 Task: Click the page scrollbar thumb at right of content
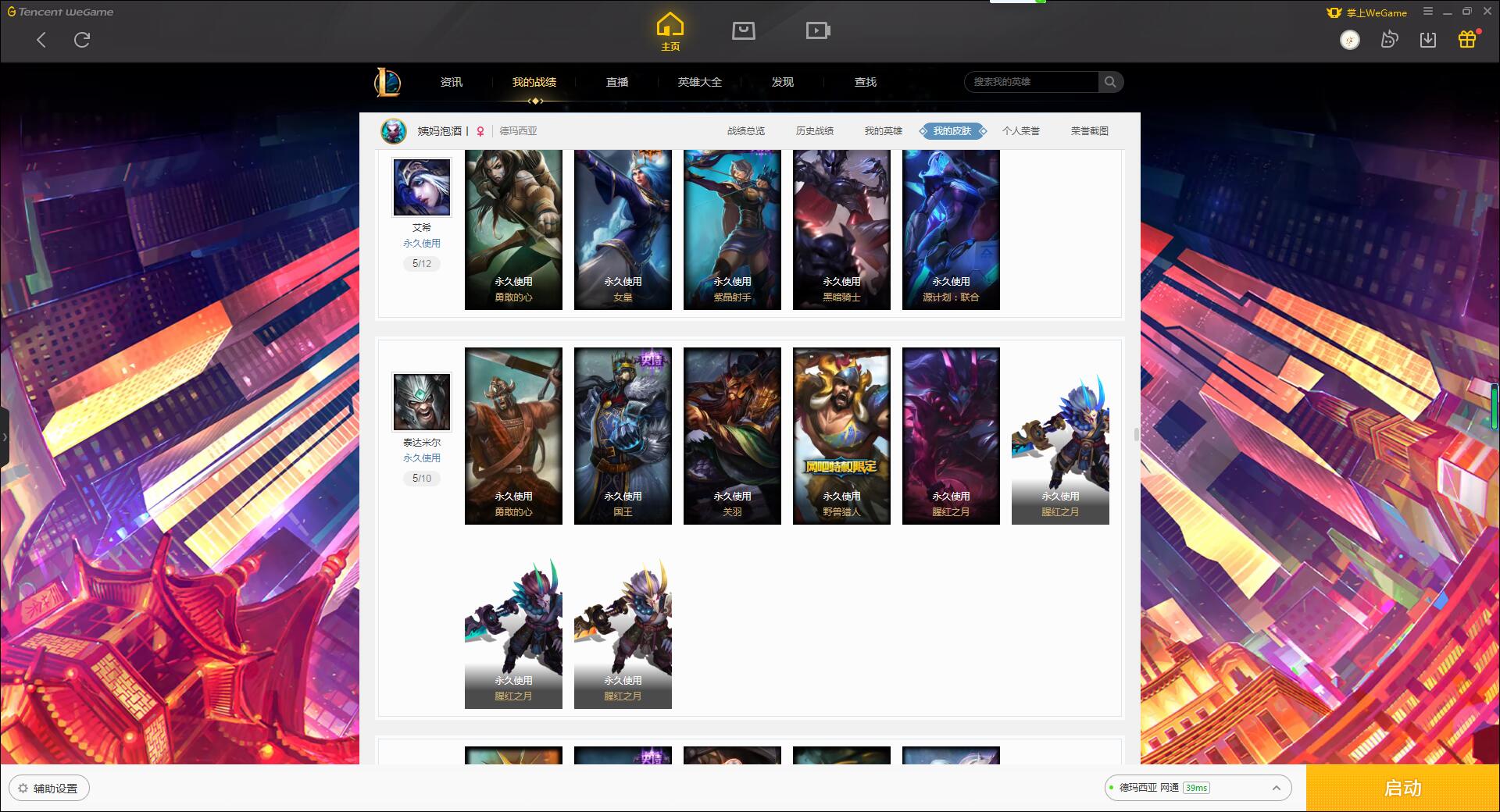(1136, 434)
